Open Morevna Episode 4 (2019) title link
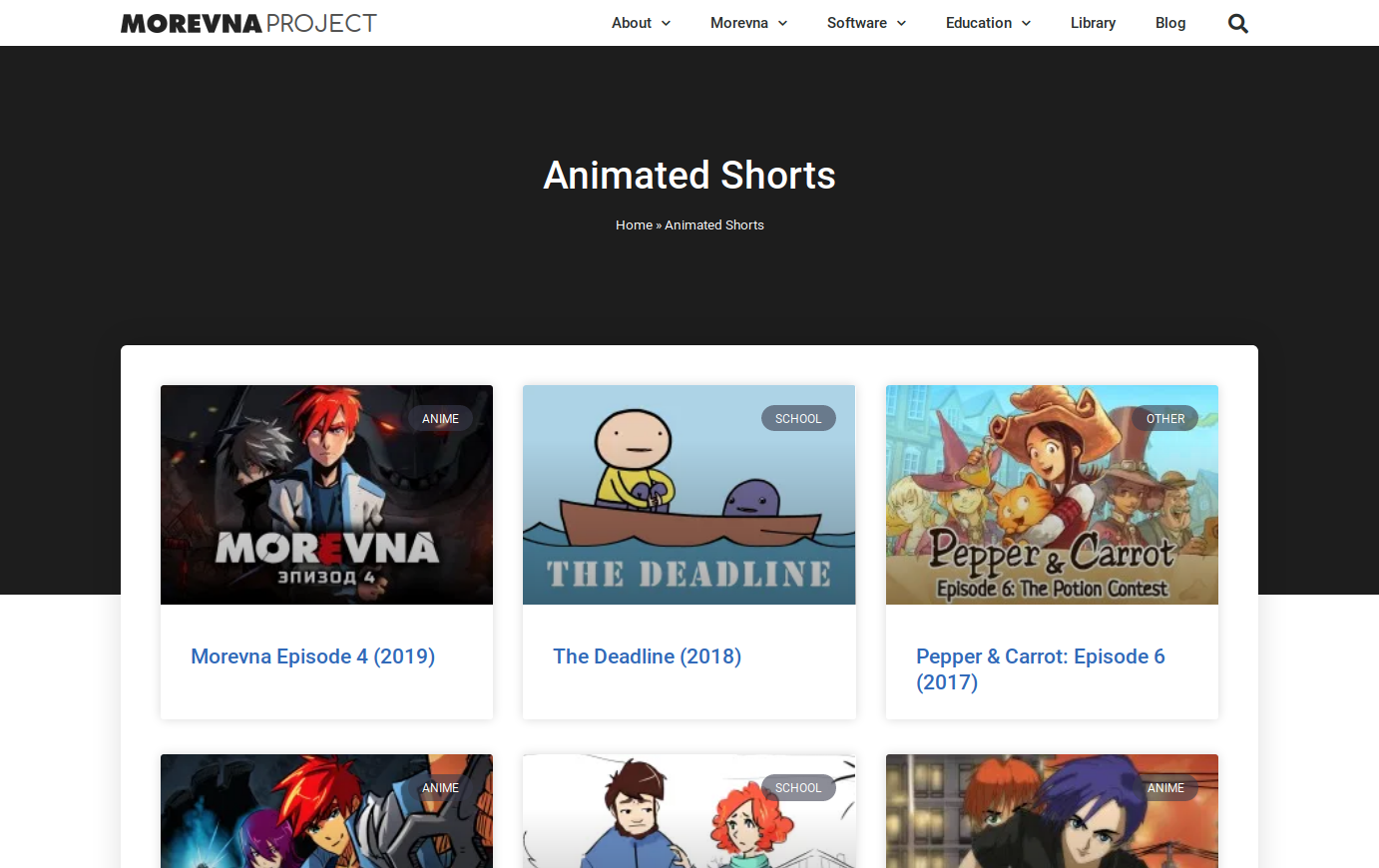1379x868 pixels. tap(312, 656)
